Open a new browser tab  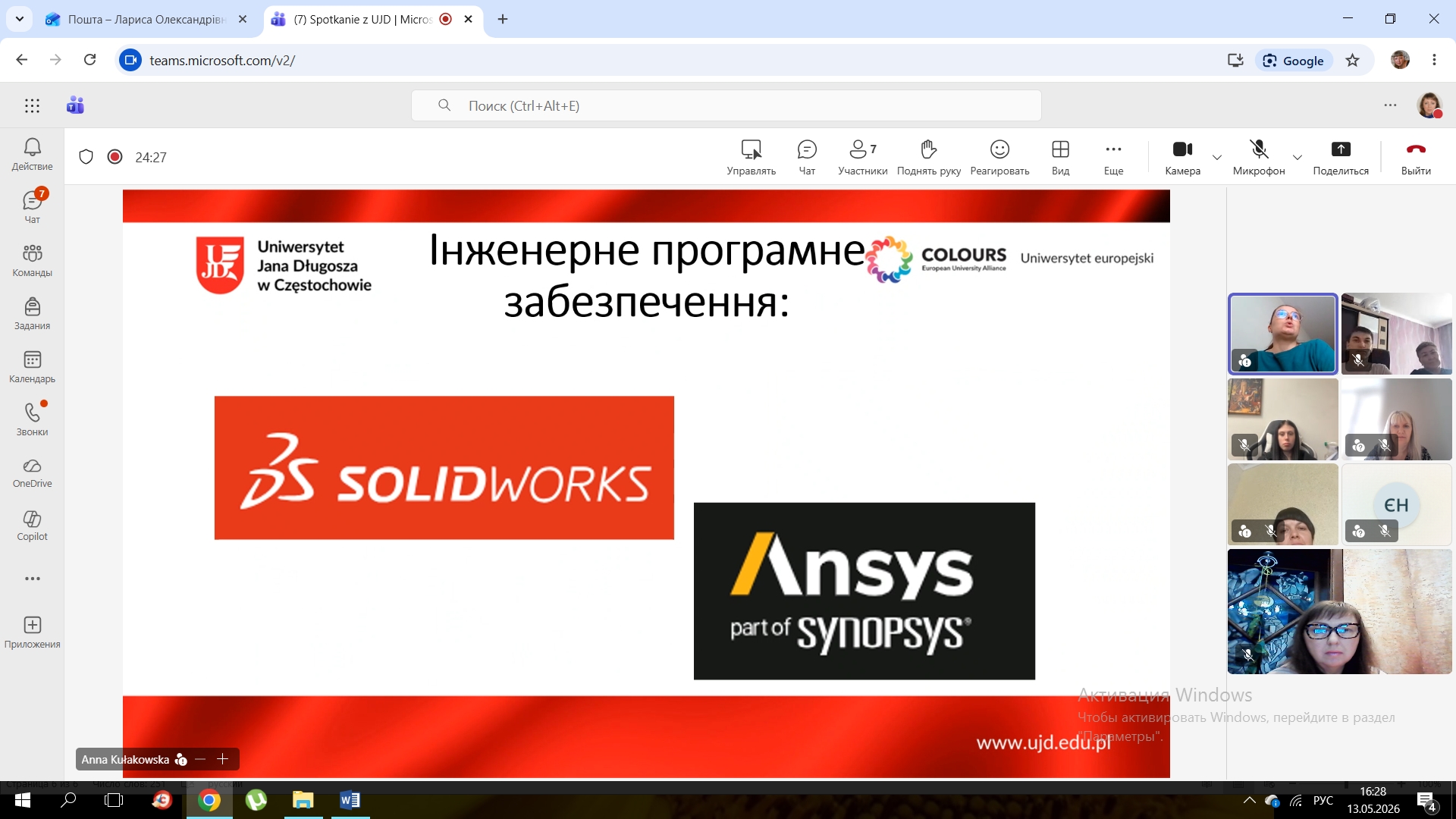click(503, 19)
